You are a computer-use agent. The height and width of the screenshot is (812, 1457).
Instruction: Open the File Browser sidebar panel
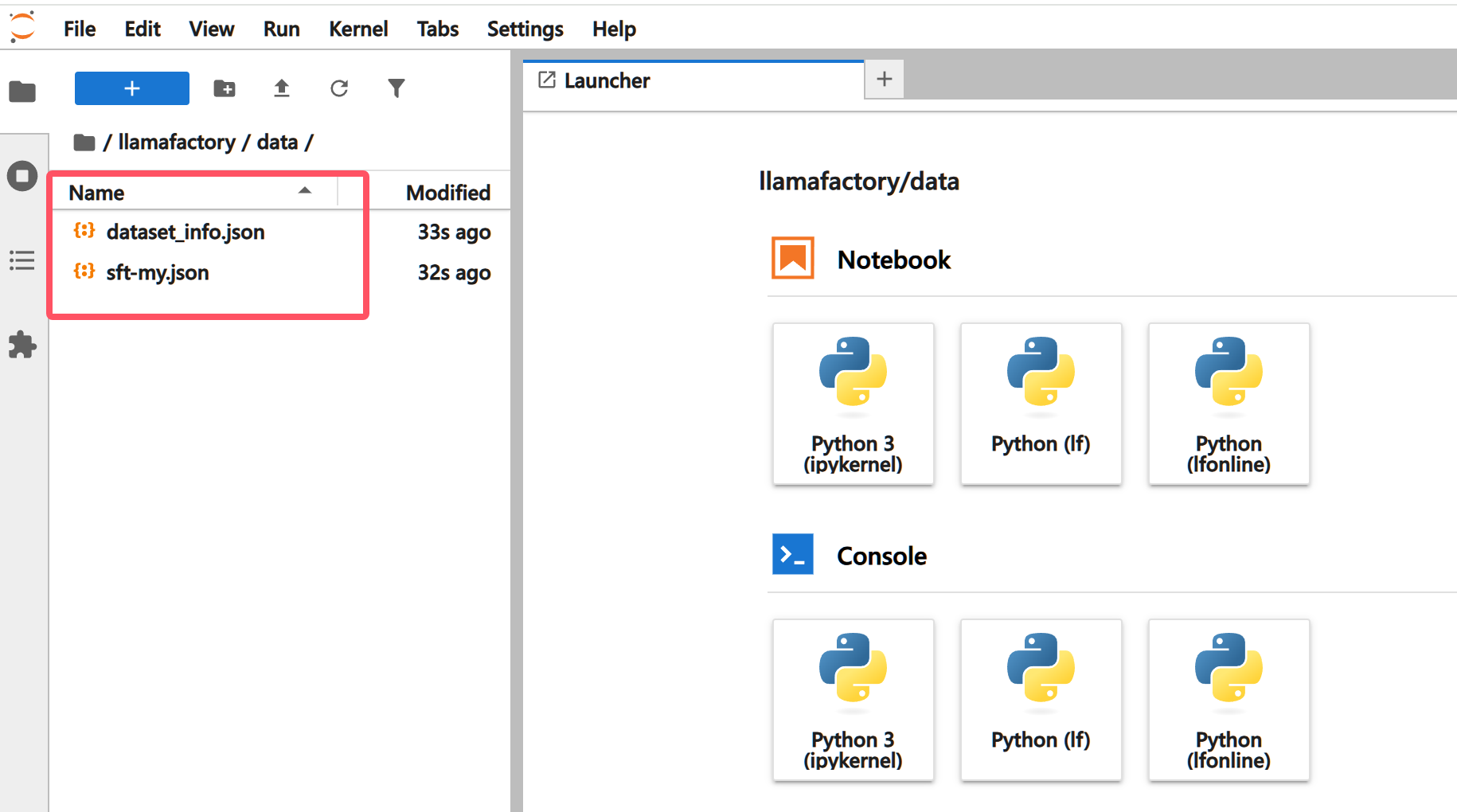tap(22, 92)
